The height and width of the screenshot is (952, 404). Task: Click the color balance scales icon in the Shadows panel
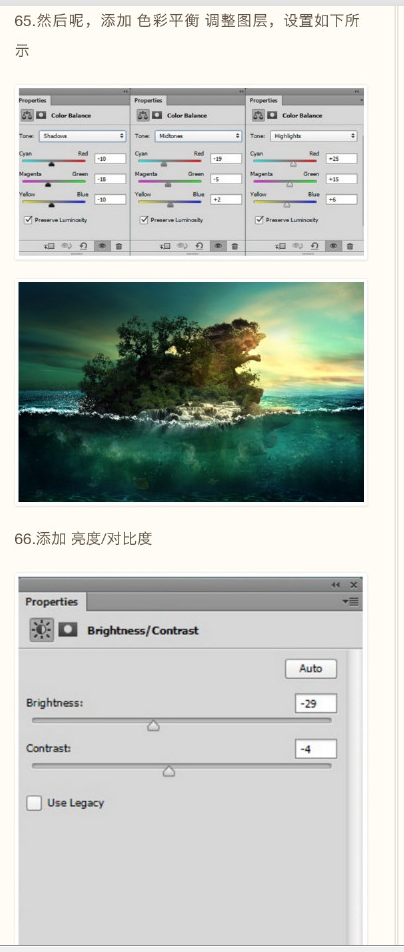[x=26, y=115]
